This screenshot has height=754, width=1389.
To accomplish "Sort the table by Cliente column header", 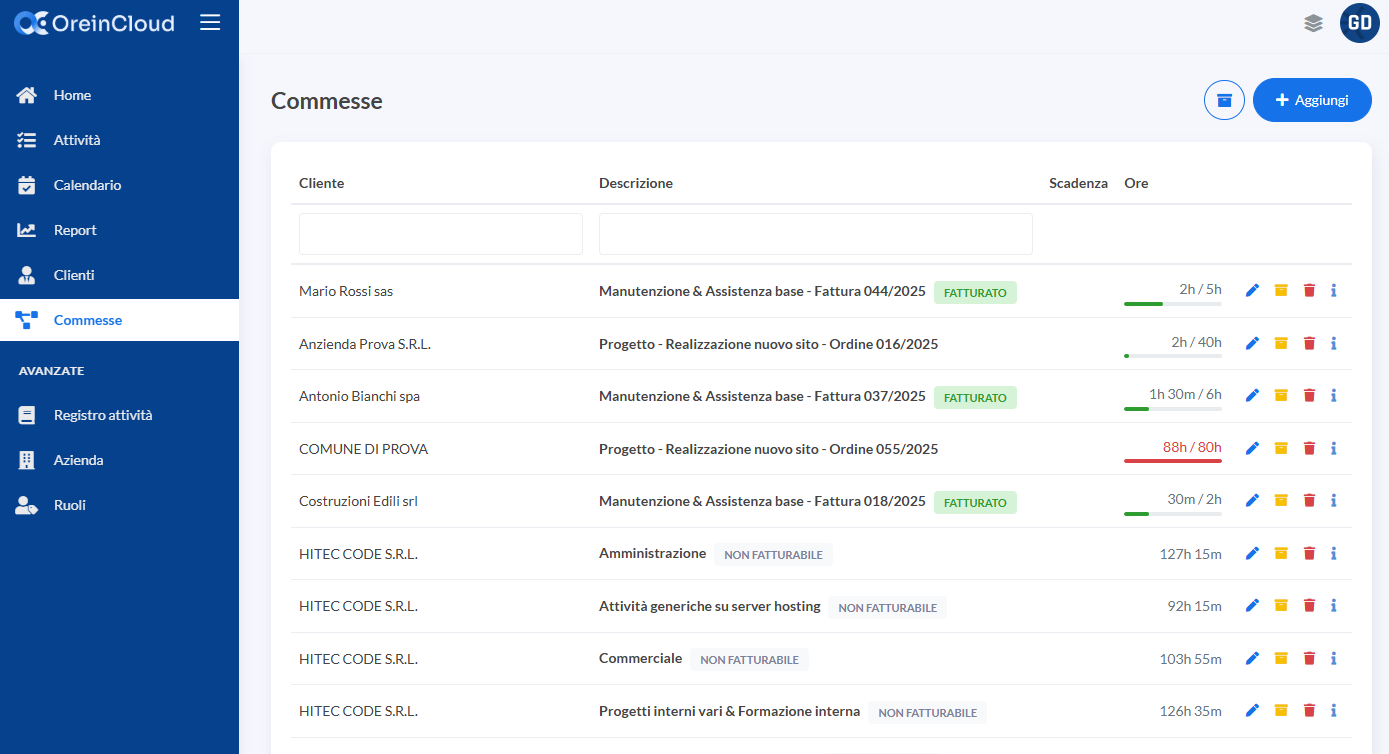I will click(x=321, y=183).
